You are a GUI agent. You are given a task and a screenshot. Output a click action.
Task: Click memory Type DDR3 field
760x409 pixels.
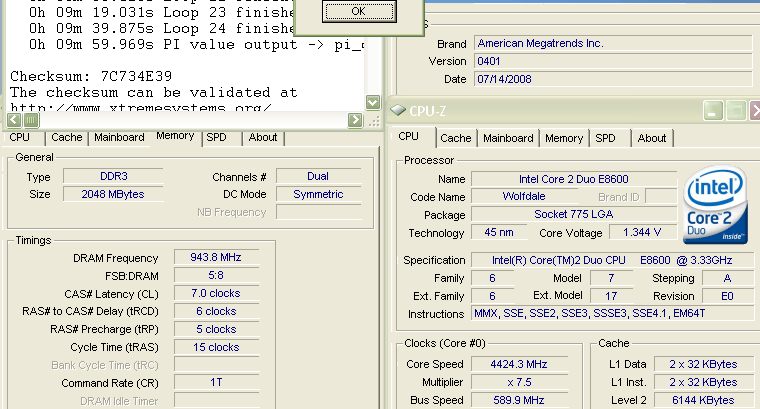pos(113,176)
